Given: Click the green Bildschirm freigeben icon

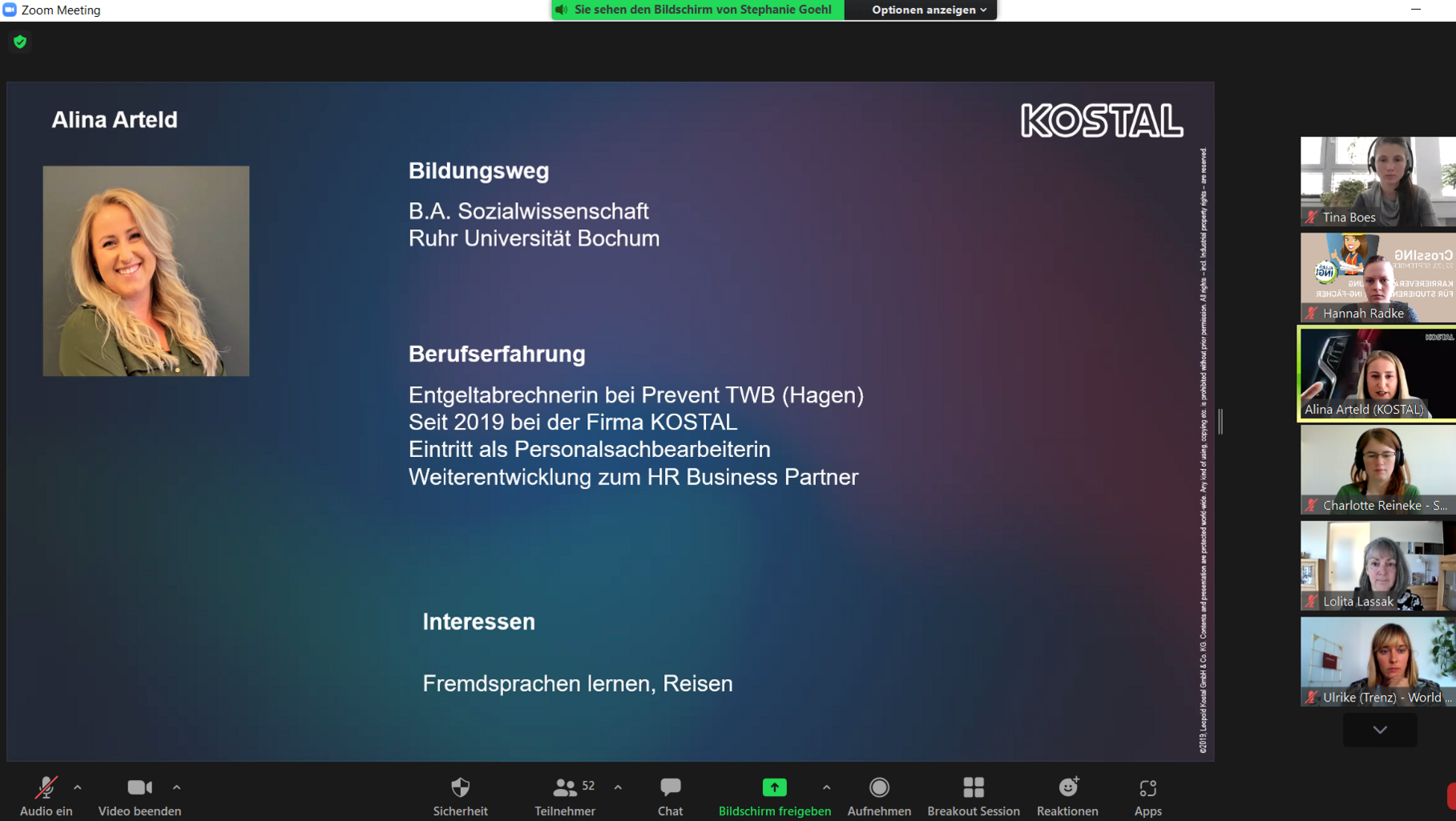Looking at the screenshot, I should pyautogui.click(x=774, y=788).
